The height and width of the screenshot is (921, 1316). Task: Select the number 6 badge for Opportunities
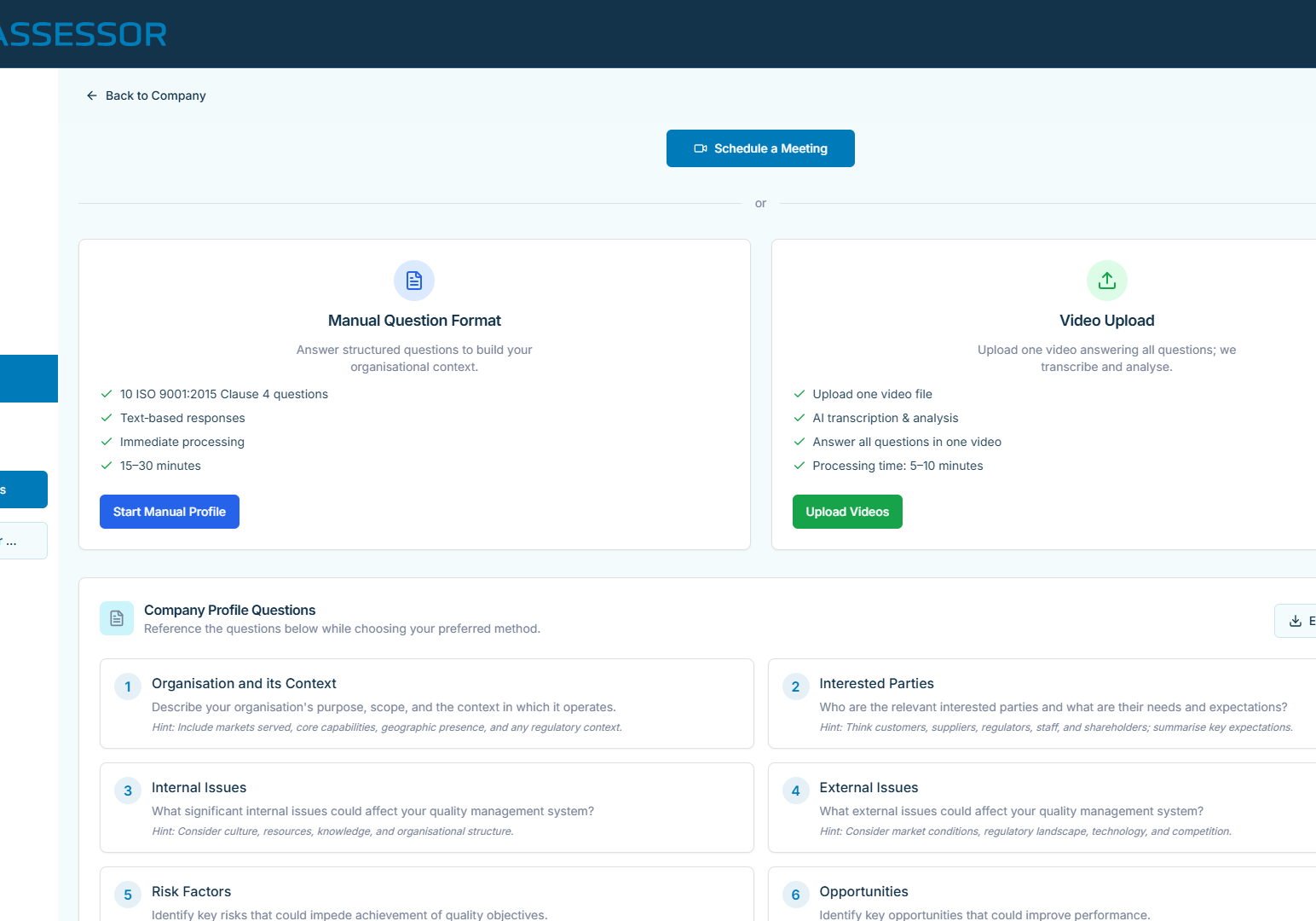click(x=795, y=895)
